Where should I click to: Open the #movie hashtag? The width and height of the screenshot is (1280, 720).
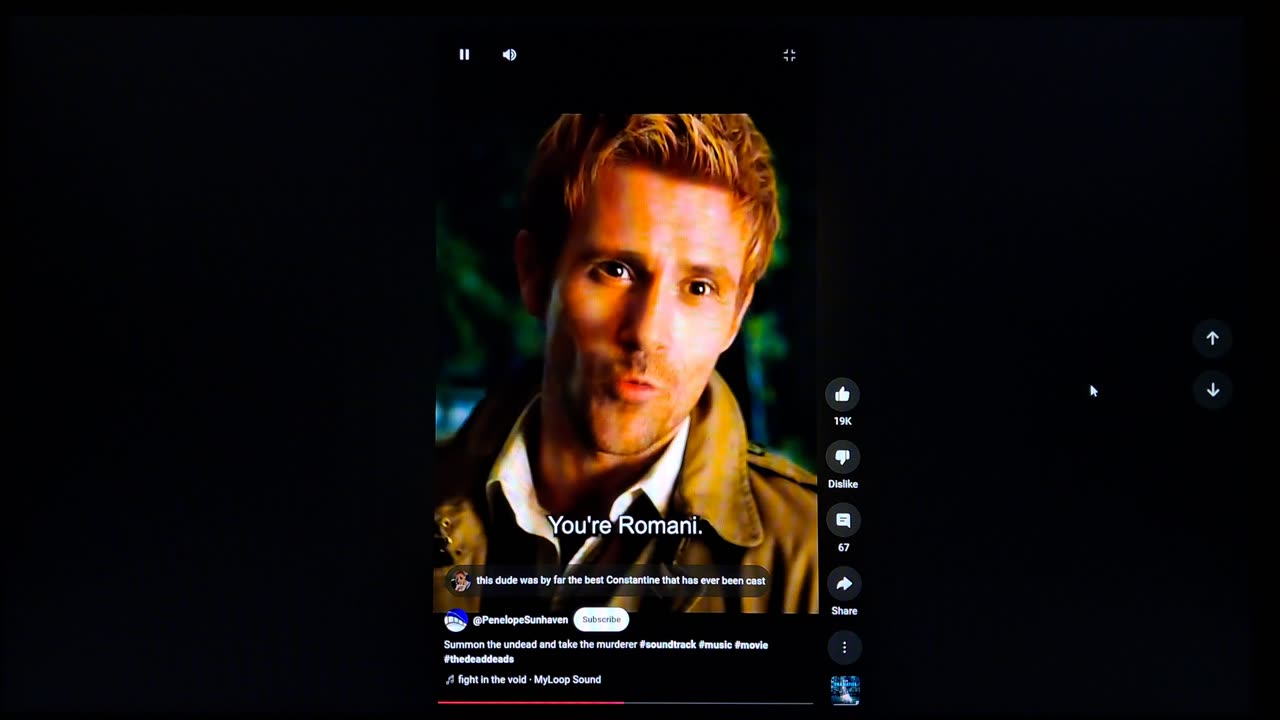[751, 645]
